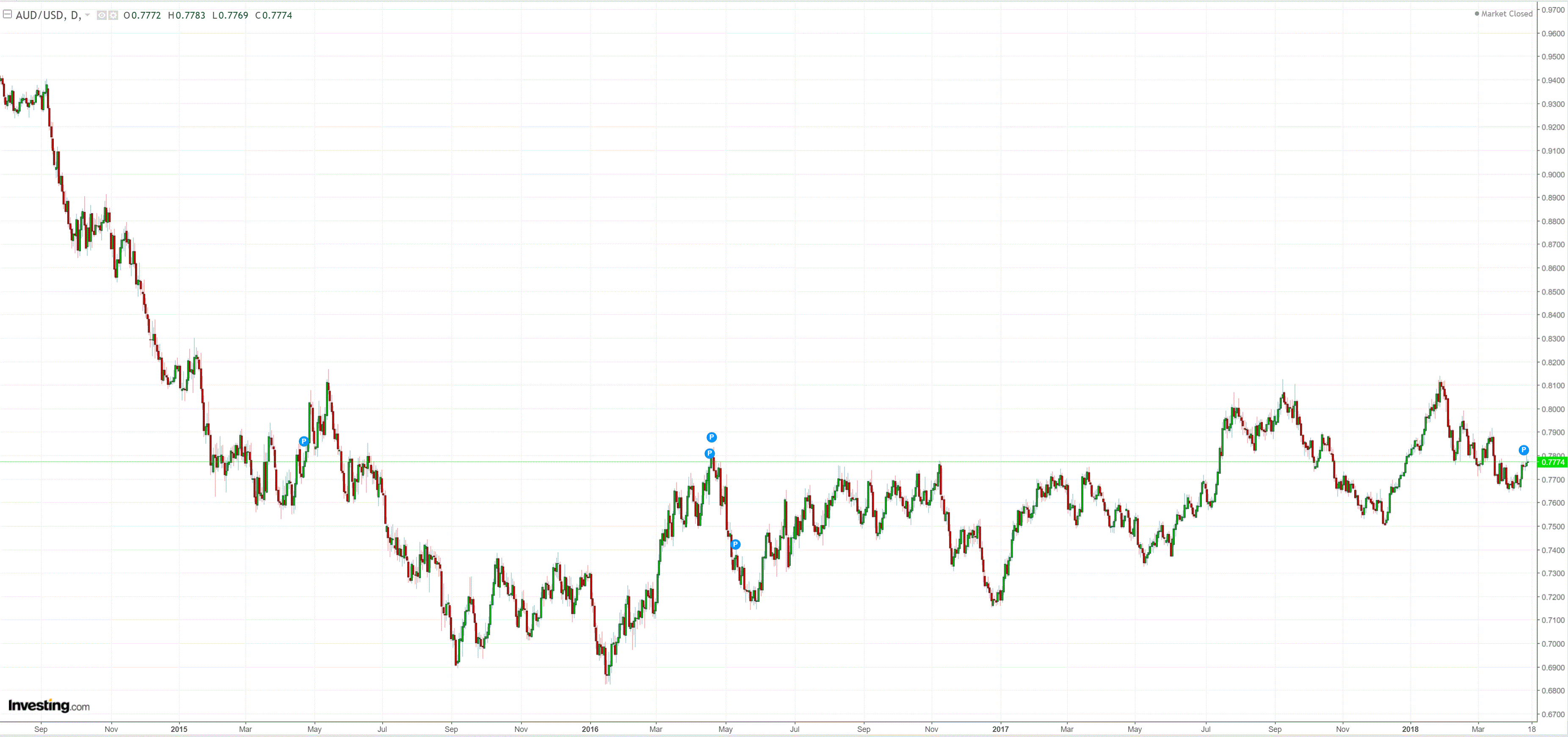Open chart settings gear icon
The height and width of the screenshot is (737, 1568).
pos(113,15)
